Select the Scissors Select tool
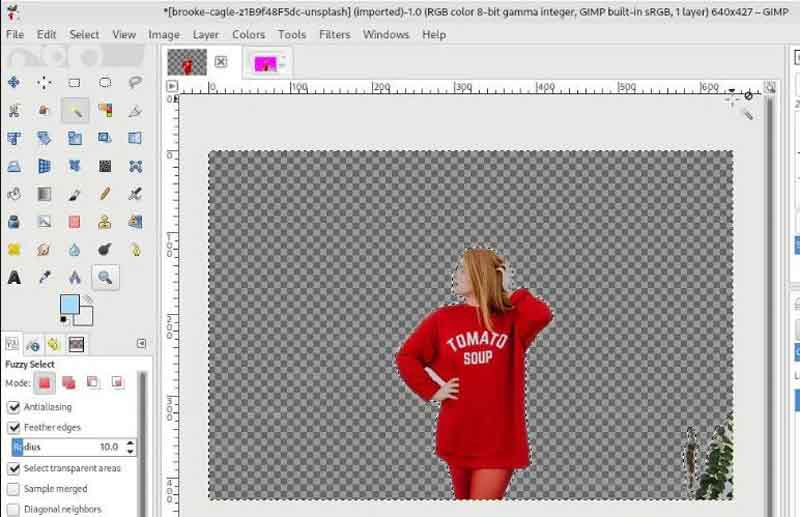 [x=14, y=110]
